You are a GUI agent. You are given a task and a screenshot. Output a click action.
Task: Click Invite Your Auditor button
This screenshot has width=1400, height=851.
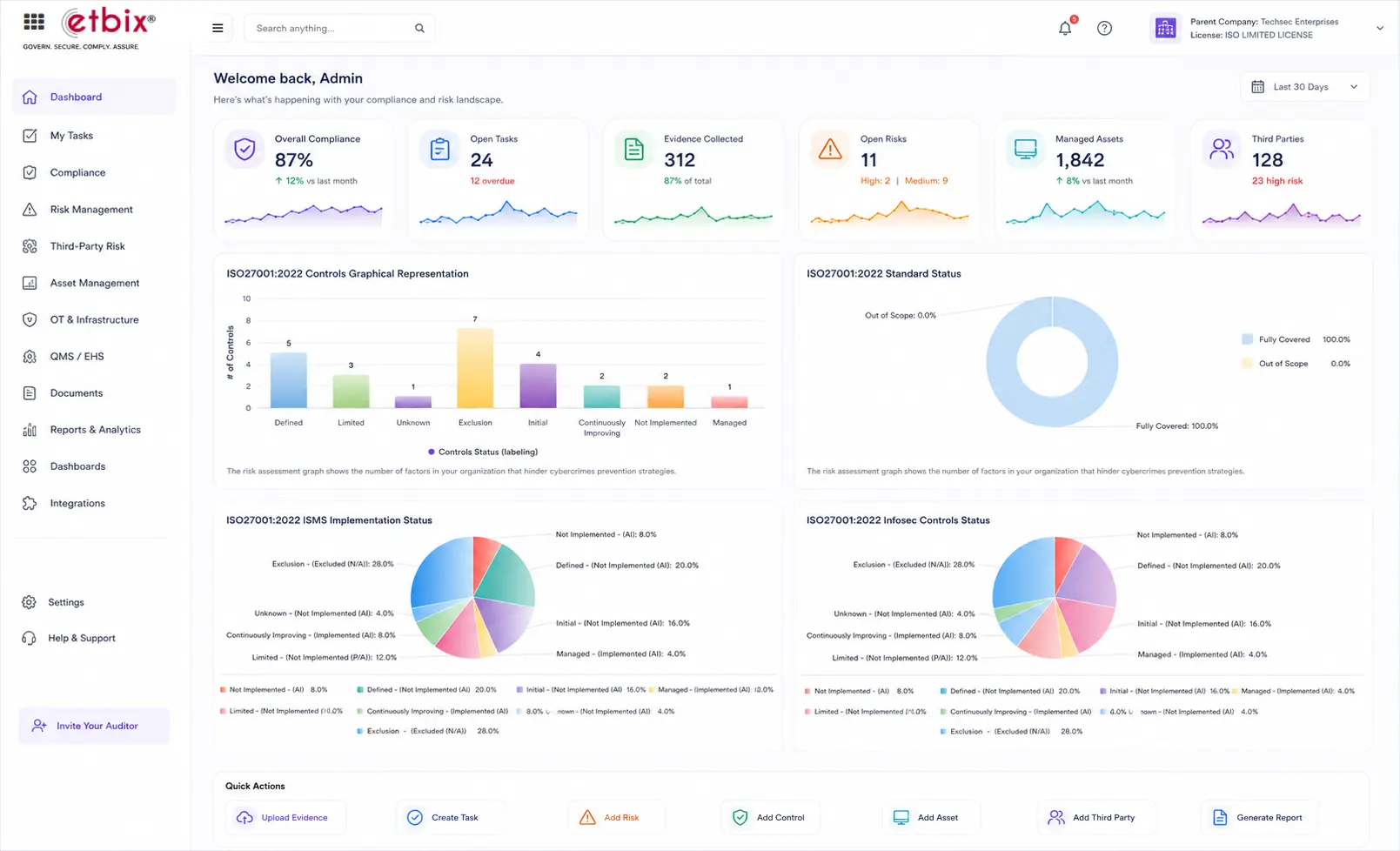coord(94,726)
